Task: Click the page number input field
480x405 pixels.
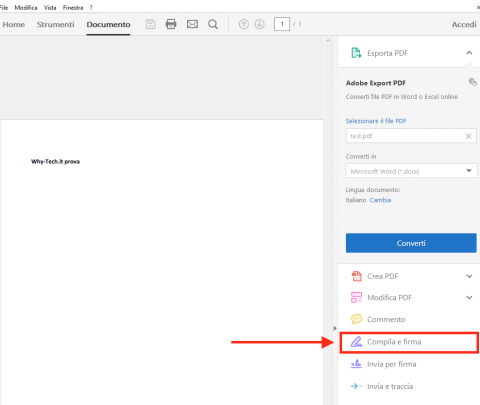Action: 282,24
